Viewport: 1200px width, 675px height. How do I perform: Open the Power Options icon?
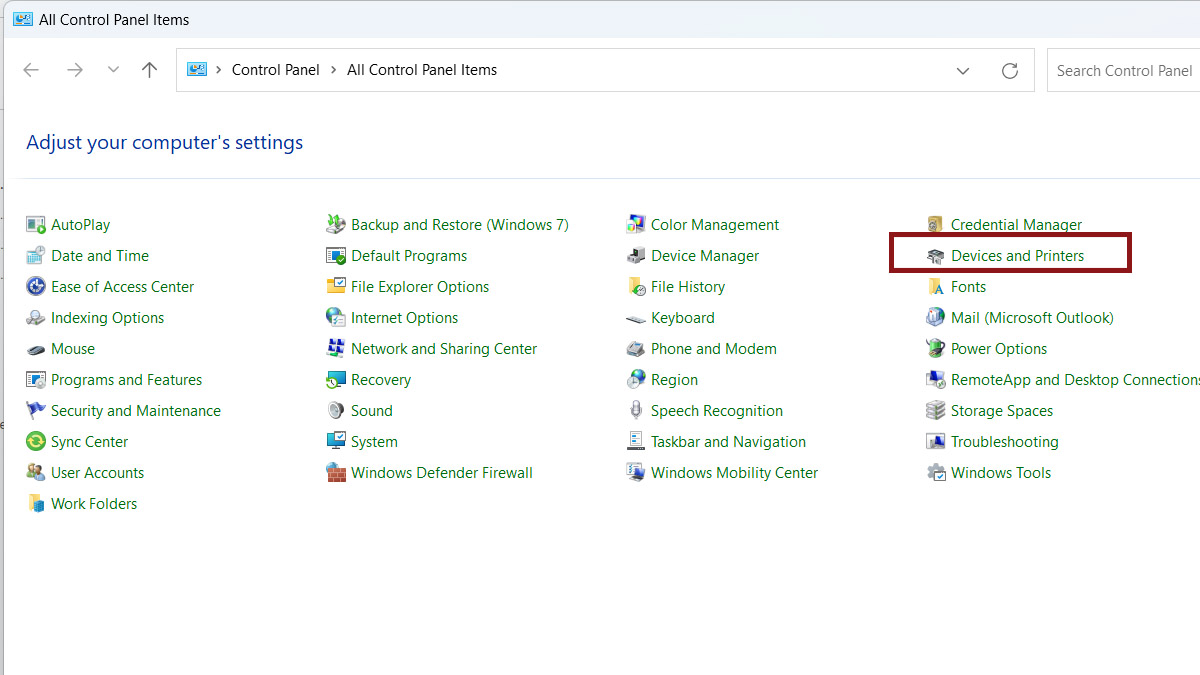(x=936, y=349)
